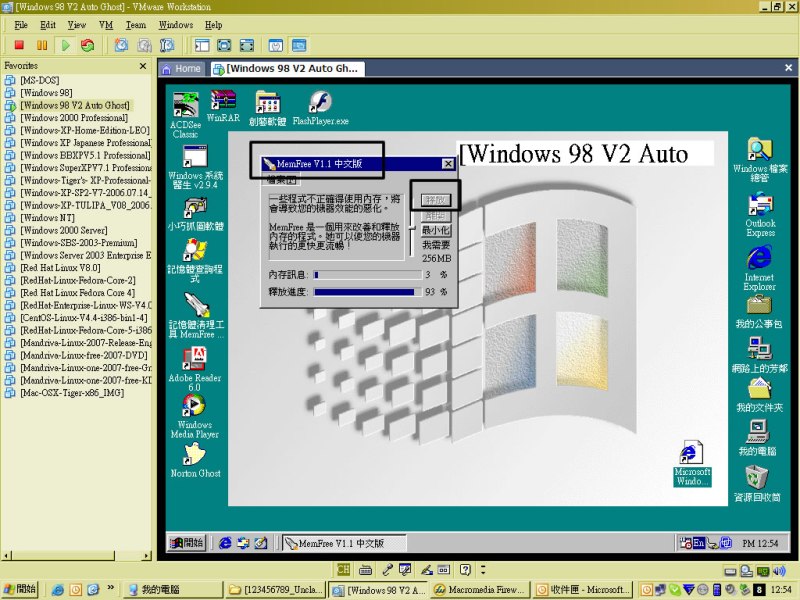Toggle the sidebar show/hide toolbar button
Image resolution: width=800 pixels, height=600 pixels.
pyautogui.click(x=202, y=45)
